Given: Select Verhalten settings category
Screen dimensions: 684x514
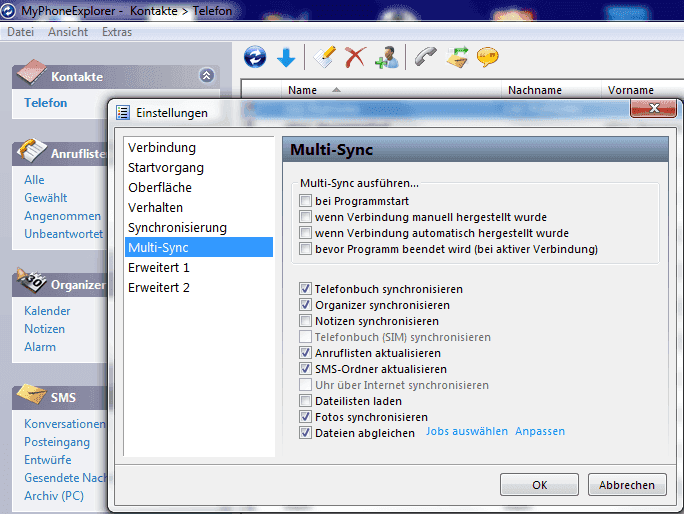Looking at the screenshot, I should point(199,208).
